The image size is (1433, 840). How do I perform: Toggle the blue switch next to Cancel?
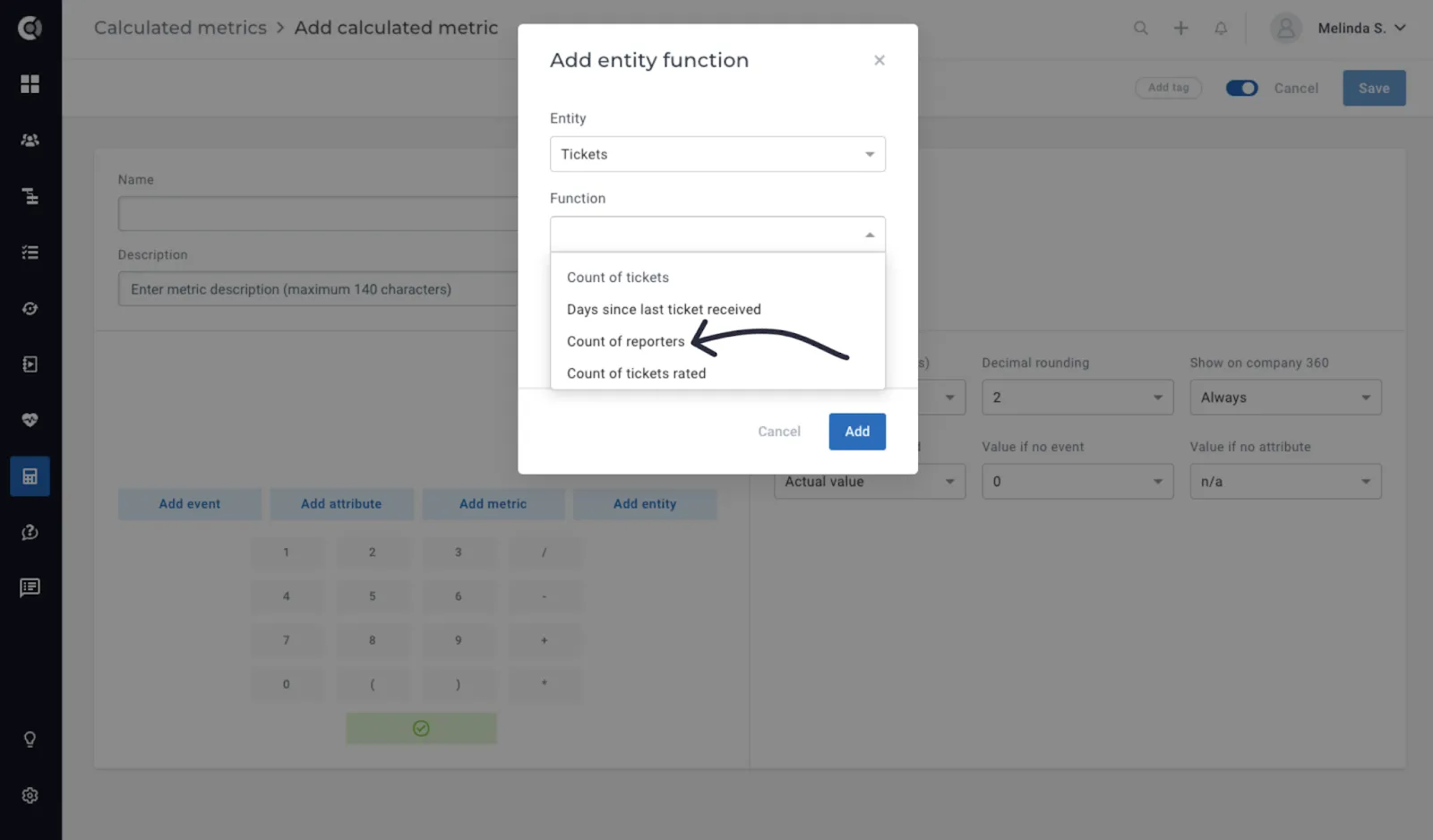(x=1241, y=88)
